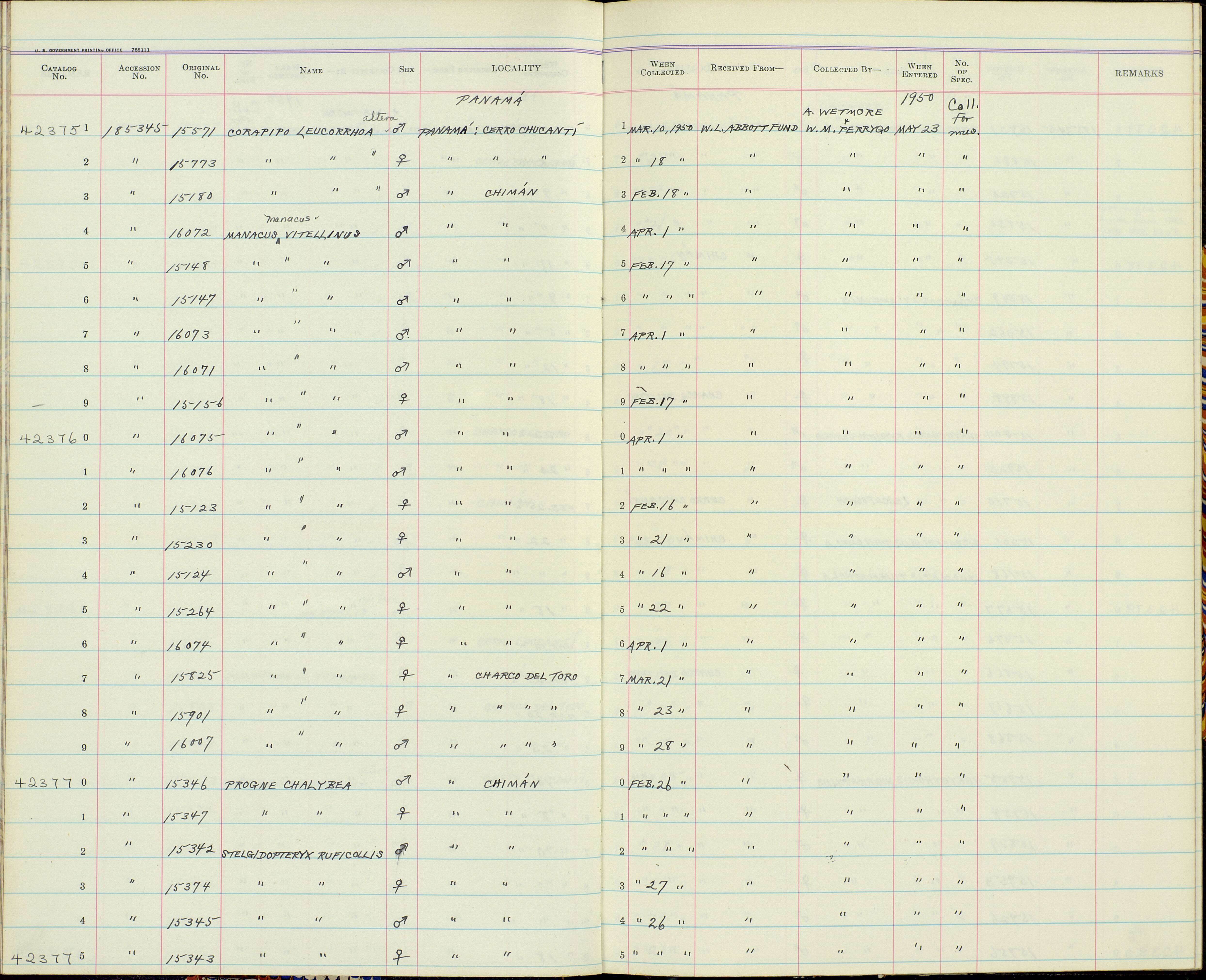Click the Collected By column header
This screenshot has height=980, width=1206.
847,69
